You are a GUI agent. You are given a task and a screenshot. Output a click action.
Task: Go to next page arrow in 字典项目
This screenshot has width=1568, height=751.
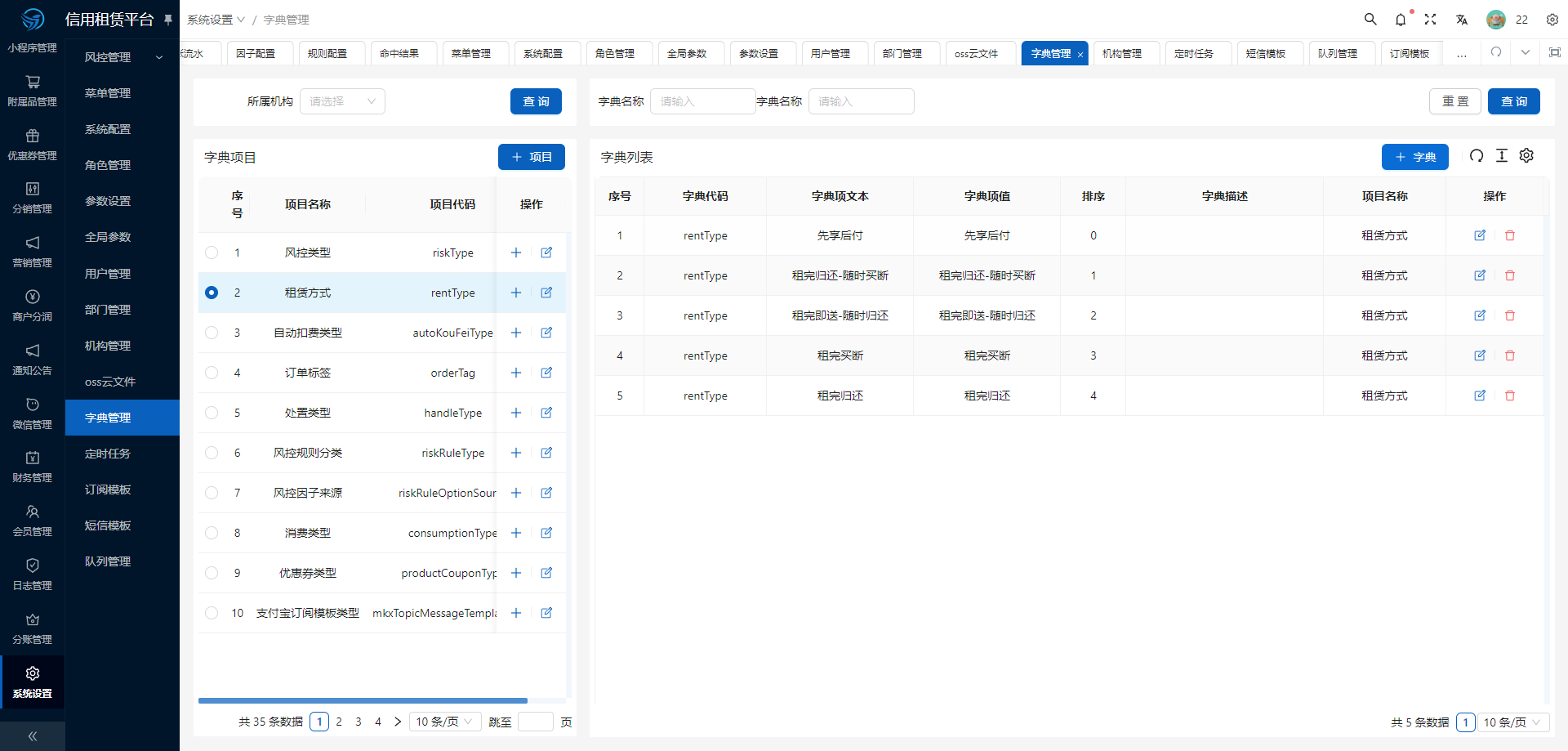tap(398, 722)
